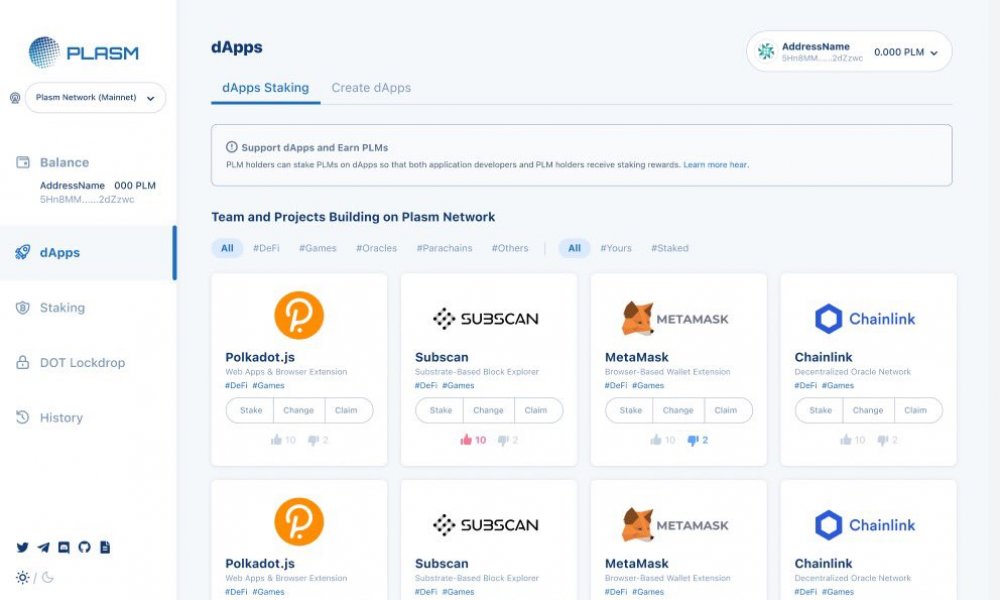
Task: Filter projects by #Oracles
Action: (376, 248)
